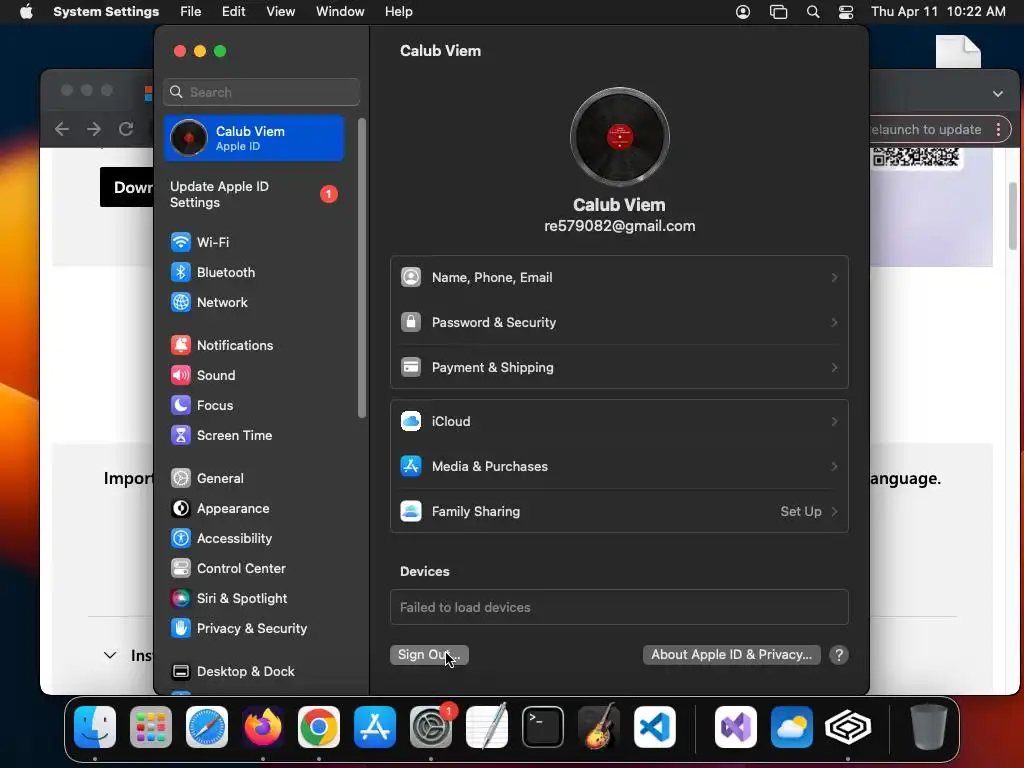Open Bluetooth settings in sidebar
The image size is (1024, 768).
pos(213,272)
